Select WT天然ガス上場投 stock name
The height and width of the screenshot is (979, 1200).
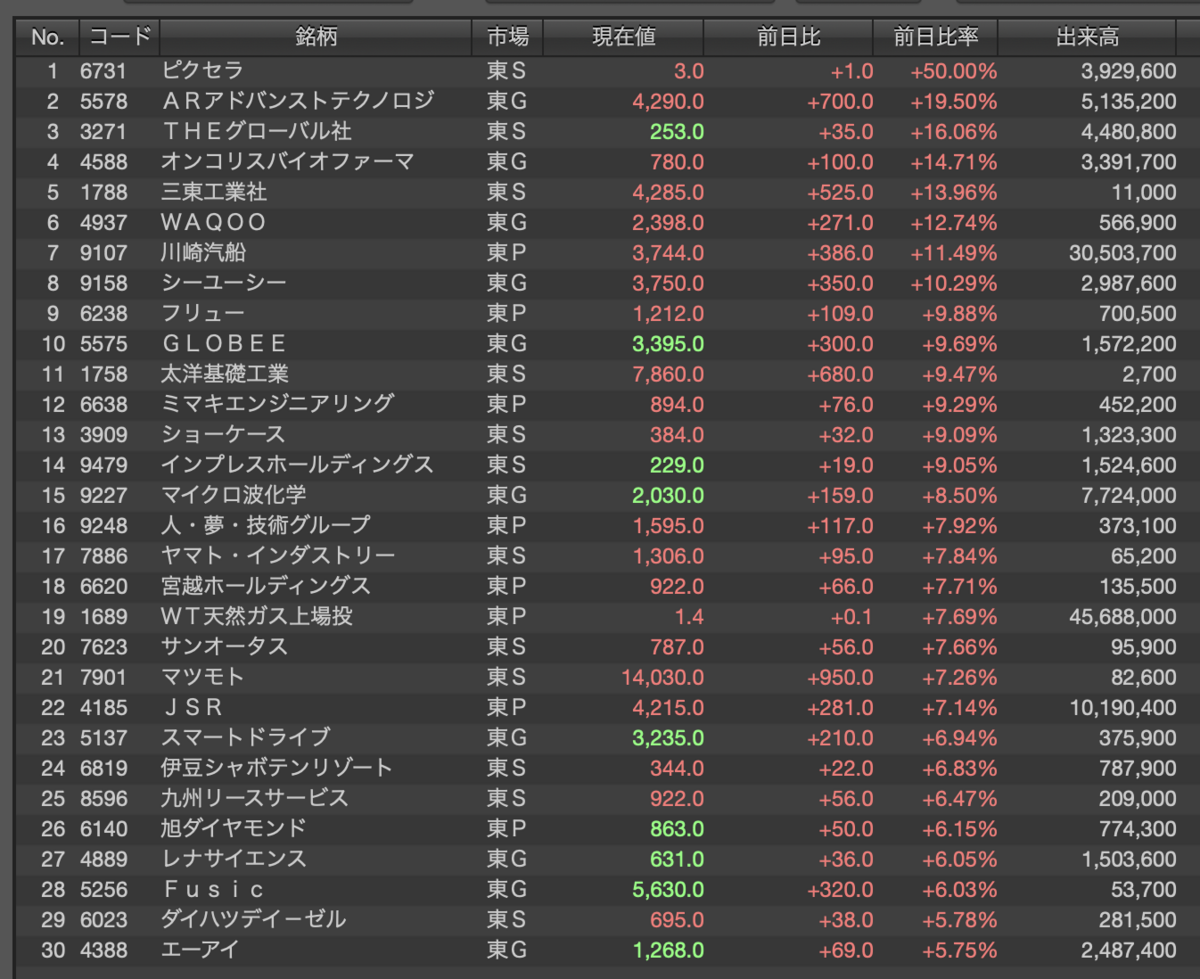[257, 616]
